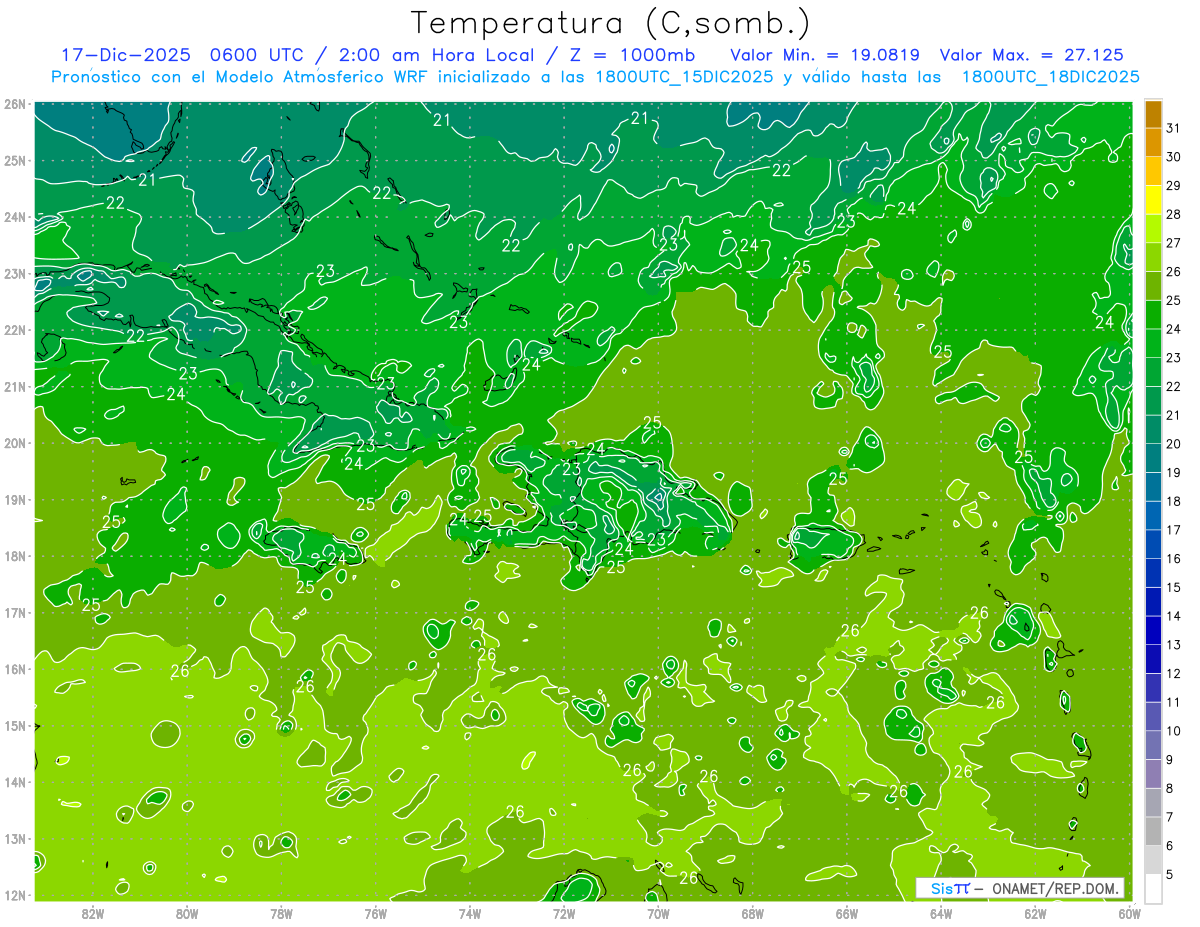The height and width of the screenshot is (927, 1200).
Task: Click the '82W' longitude axis label
Action: pos(93,912)
